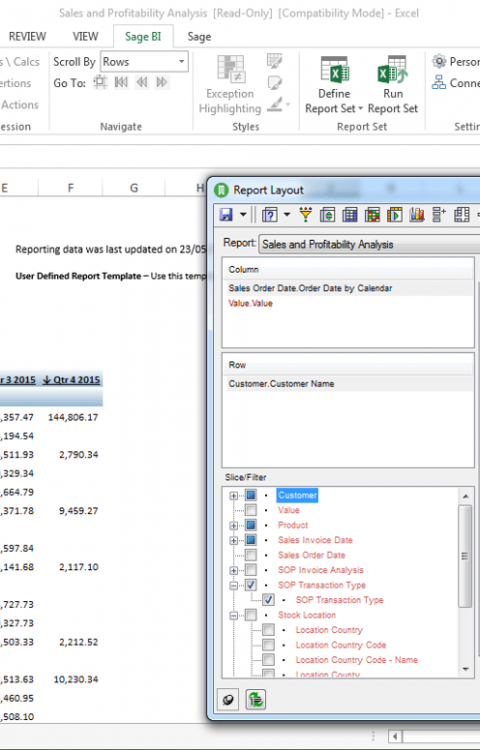Untick the parent SOP Transaction Type checkbox
This screenshot has height=750, width=480.
tap(251, 585)
